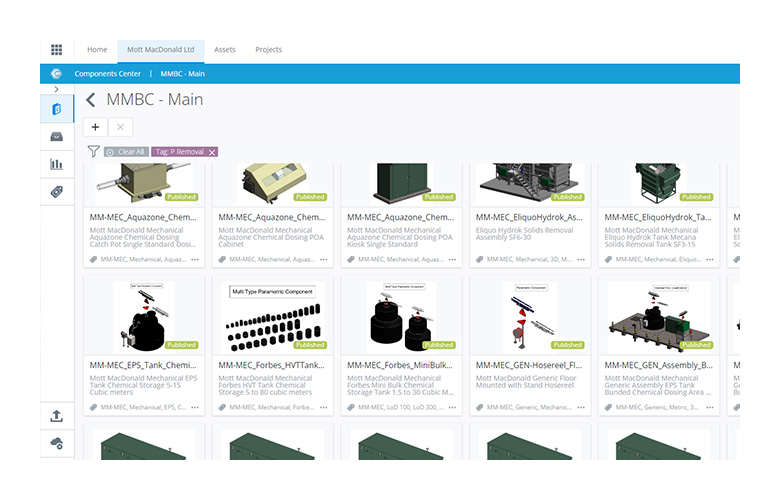Viewport: 780px width, 500px height.
Task: Open the Home tab
Action: coord(97,50)
